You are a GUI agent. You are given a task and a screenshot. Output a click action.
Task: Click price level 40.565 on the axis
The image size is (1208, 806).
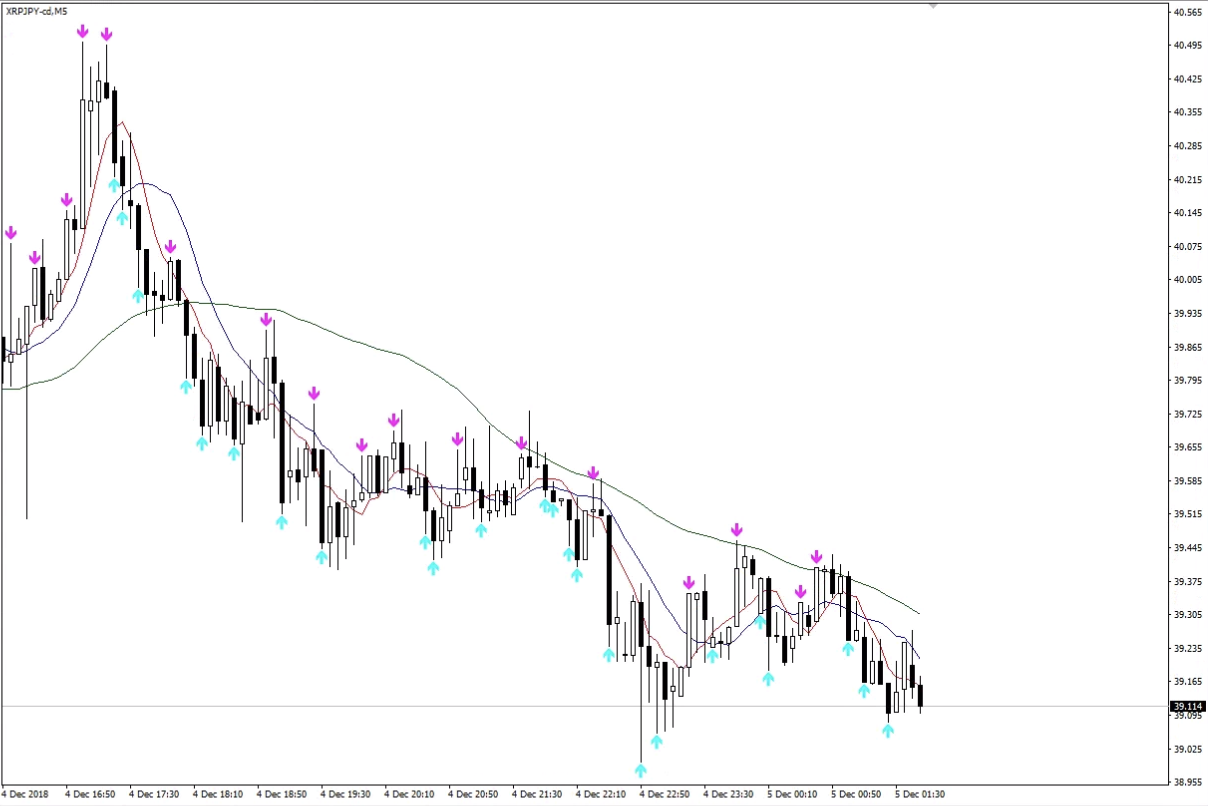click(x=1187, y=12)
